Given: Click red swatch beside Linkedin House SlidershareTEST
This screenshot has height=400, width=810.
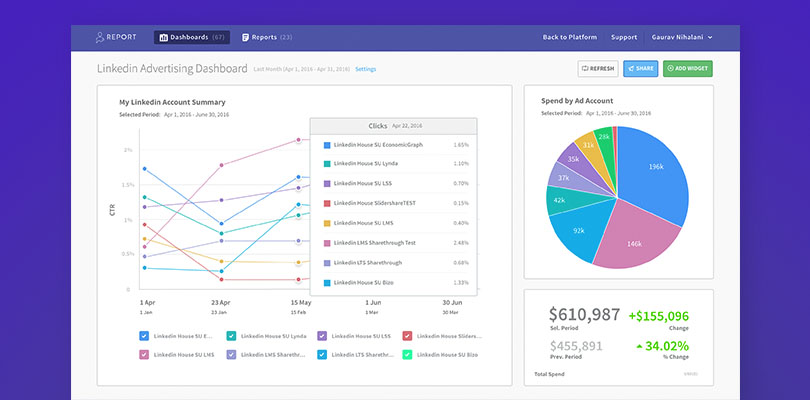Looking at the screenshot, I should [x=327, y=203].
